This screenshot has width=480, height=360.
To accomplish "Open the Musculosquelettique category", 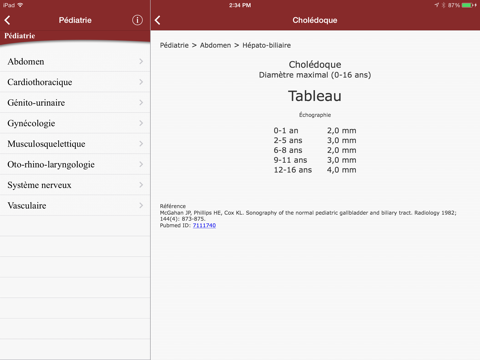I will click(x=75, y=144).
